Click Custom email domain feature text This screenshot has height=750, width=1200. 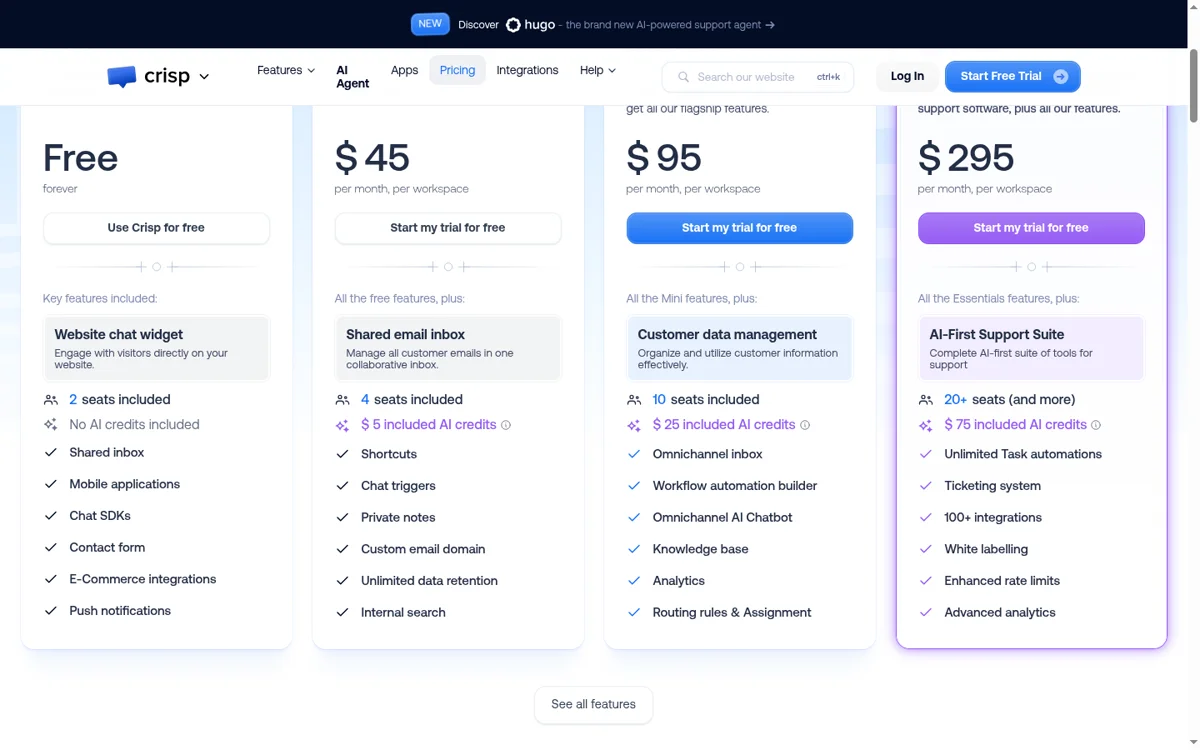pos(423,549)
